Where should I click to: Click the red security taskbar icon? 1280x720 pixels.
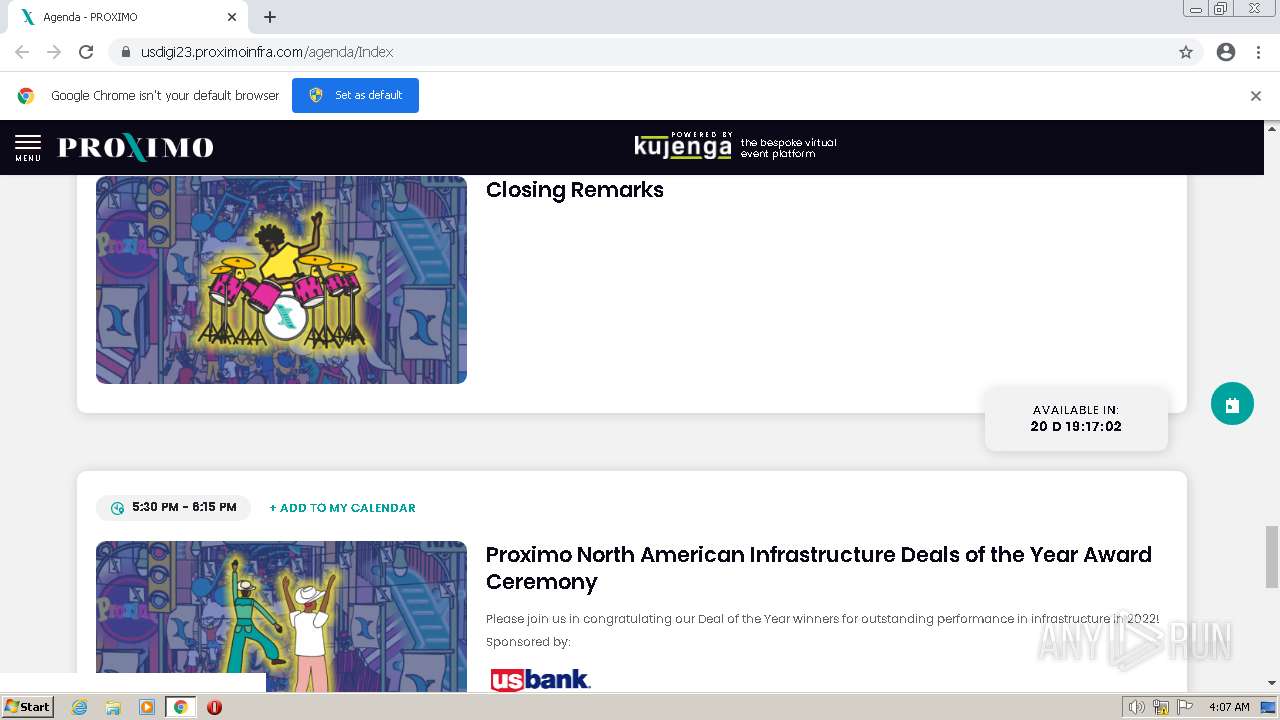click(214, 707)
